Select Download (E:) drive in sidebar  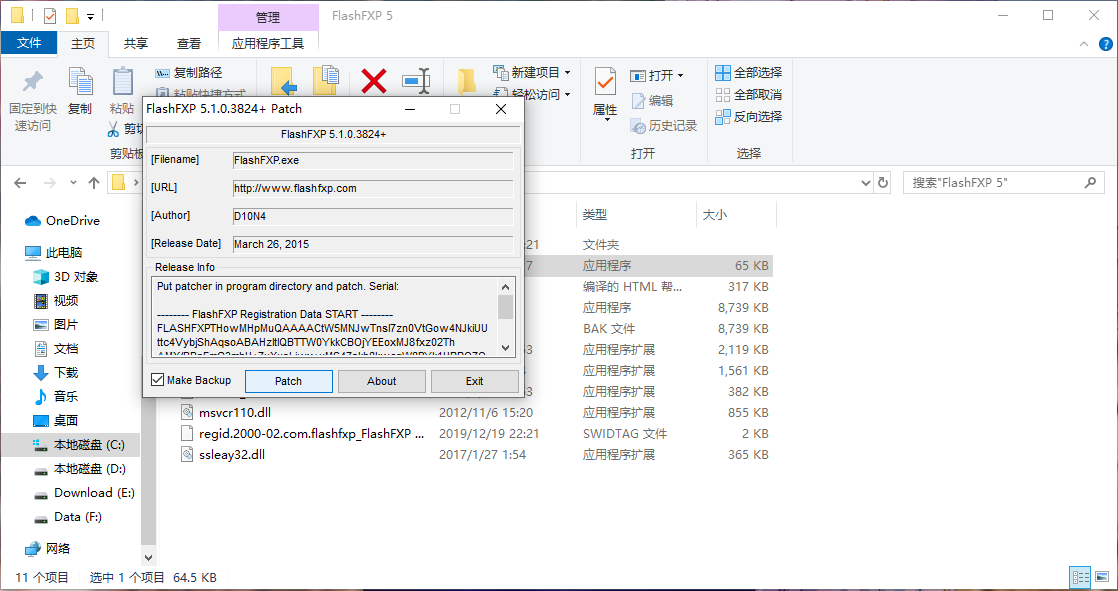pyautogui.click(x=83, y=493)
